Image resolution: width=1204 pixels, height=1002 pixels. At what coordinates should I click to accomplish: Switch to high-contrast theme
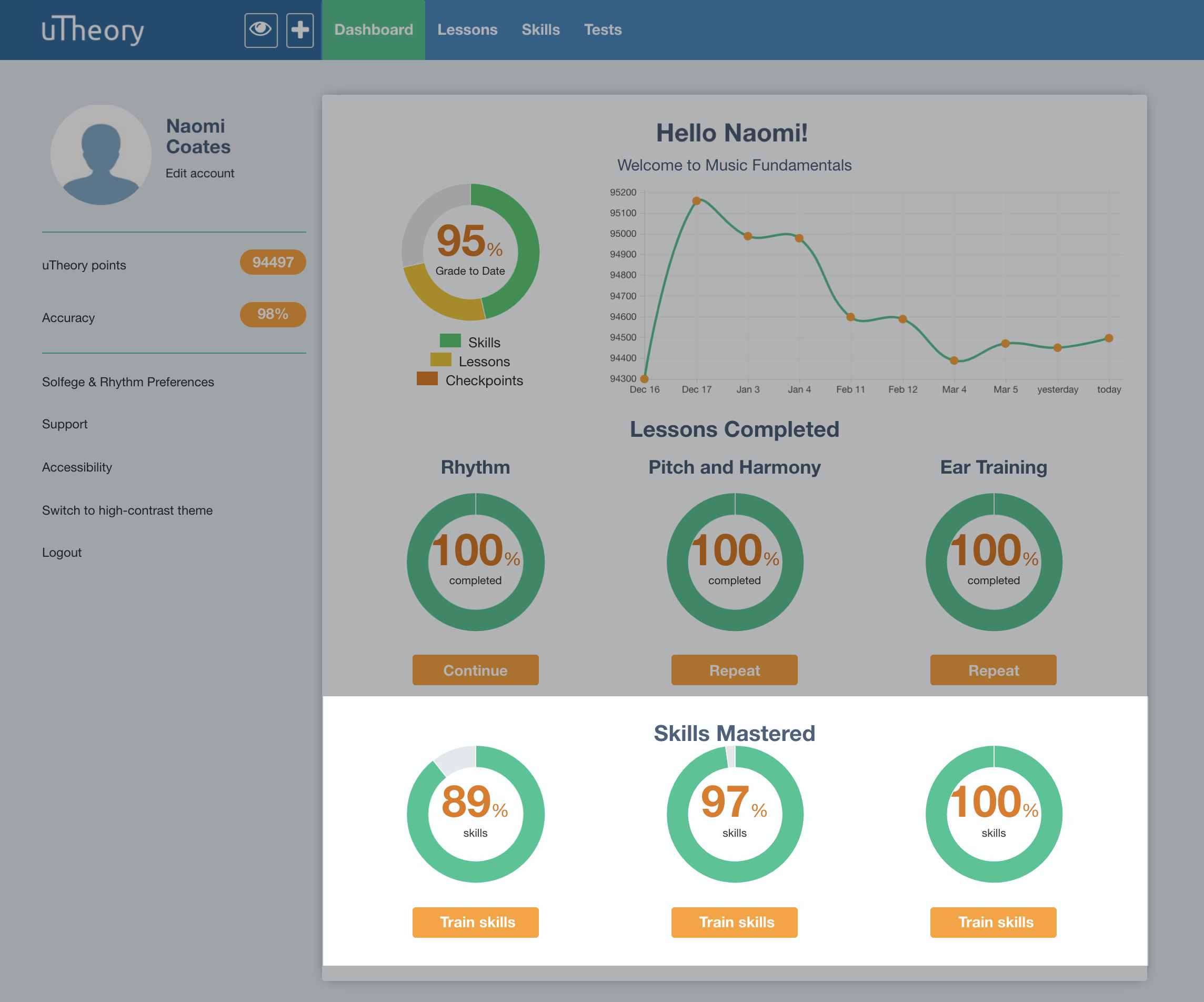(127, 510)
